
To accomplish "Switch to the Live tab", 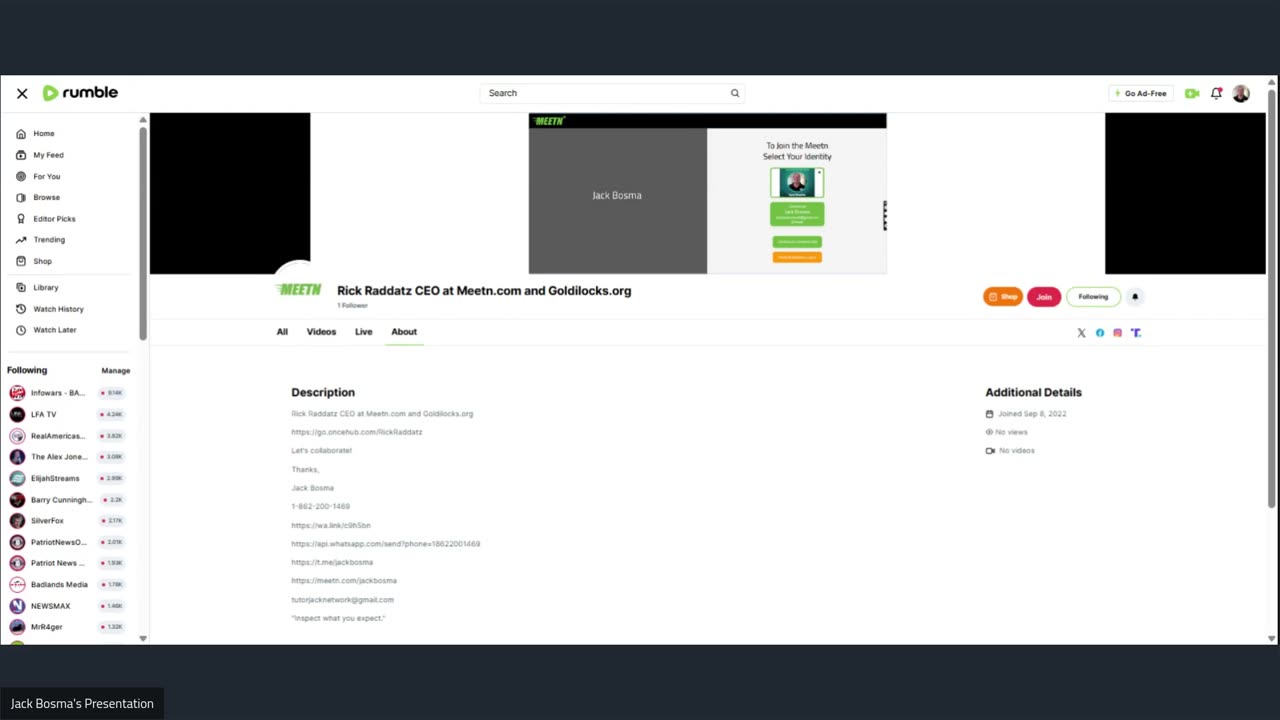I will pos(363,332).
